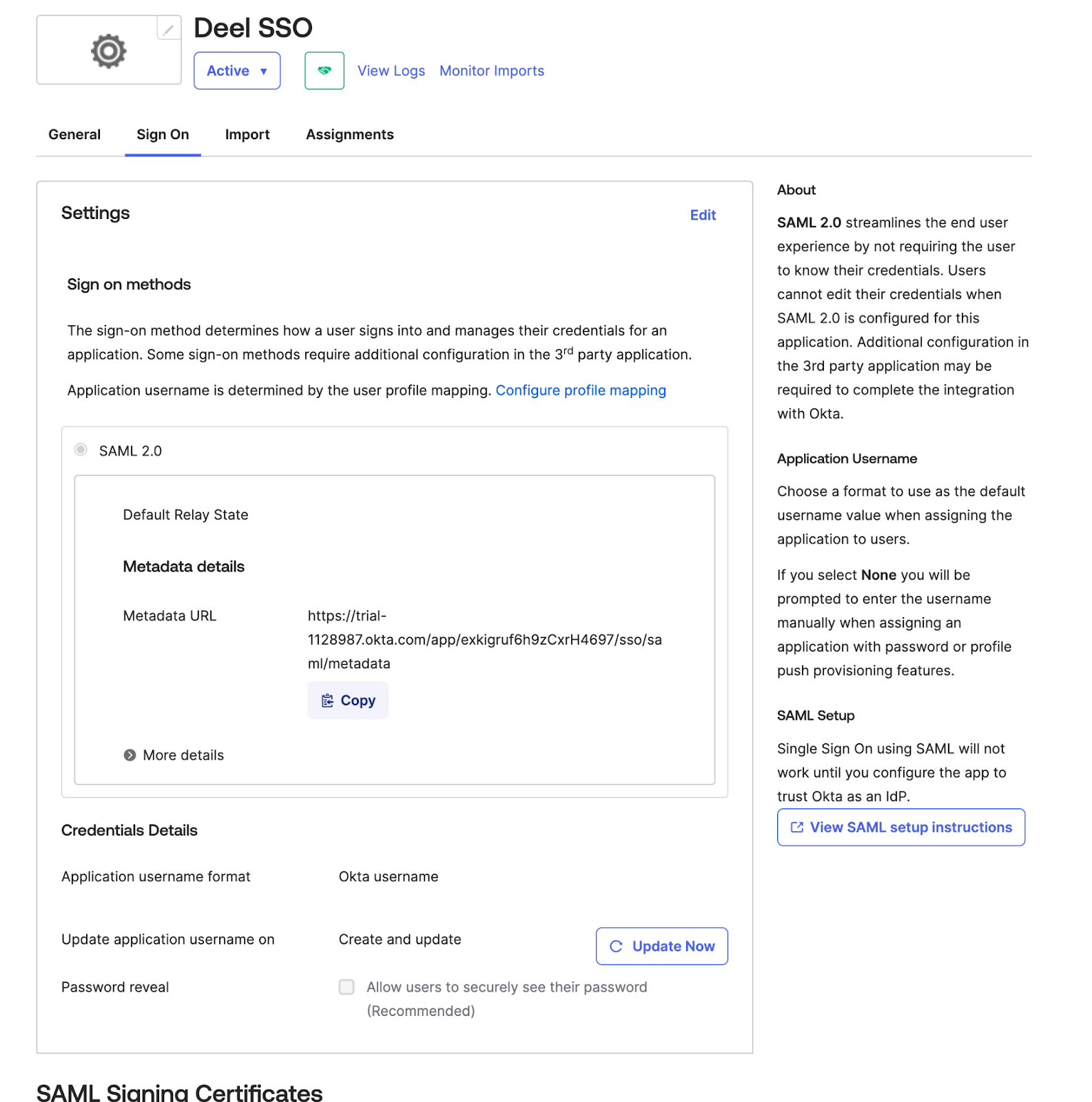Switch to the Import tab
The width and height of the screenshot is (1092, 1102).
(x=247, y=134)
